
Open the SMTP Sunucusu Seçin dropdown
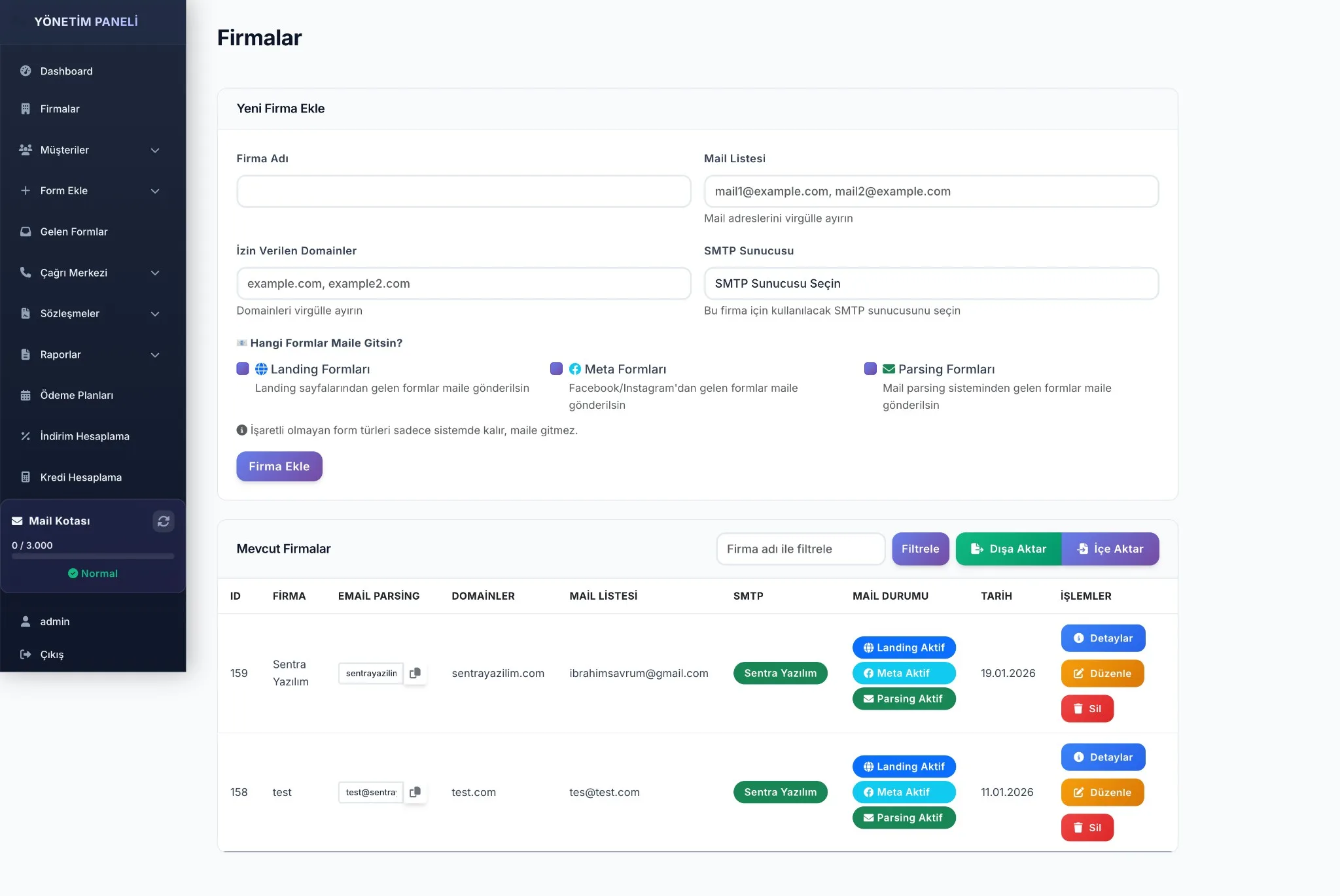930,283
